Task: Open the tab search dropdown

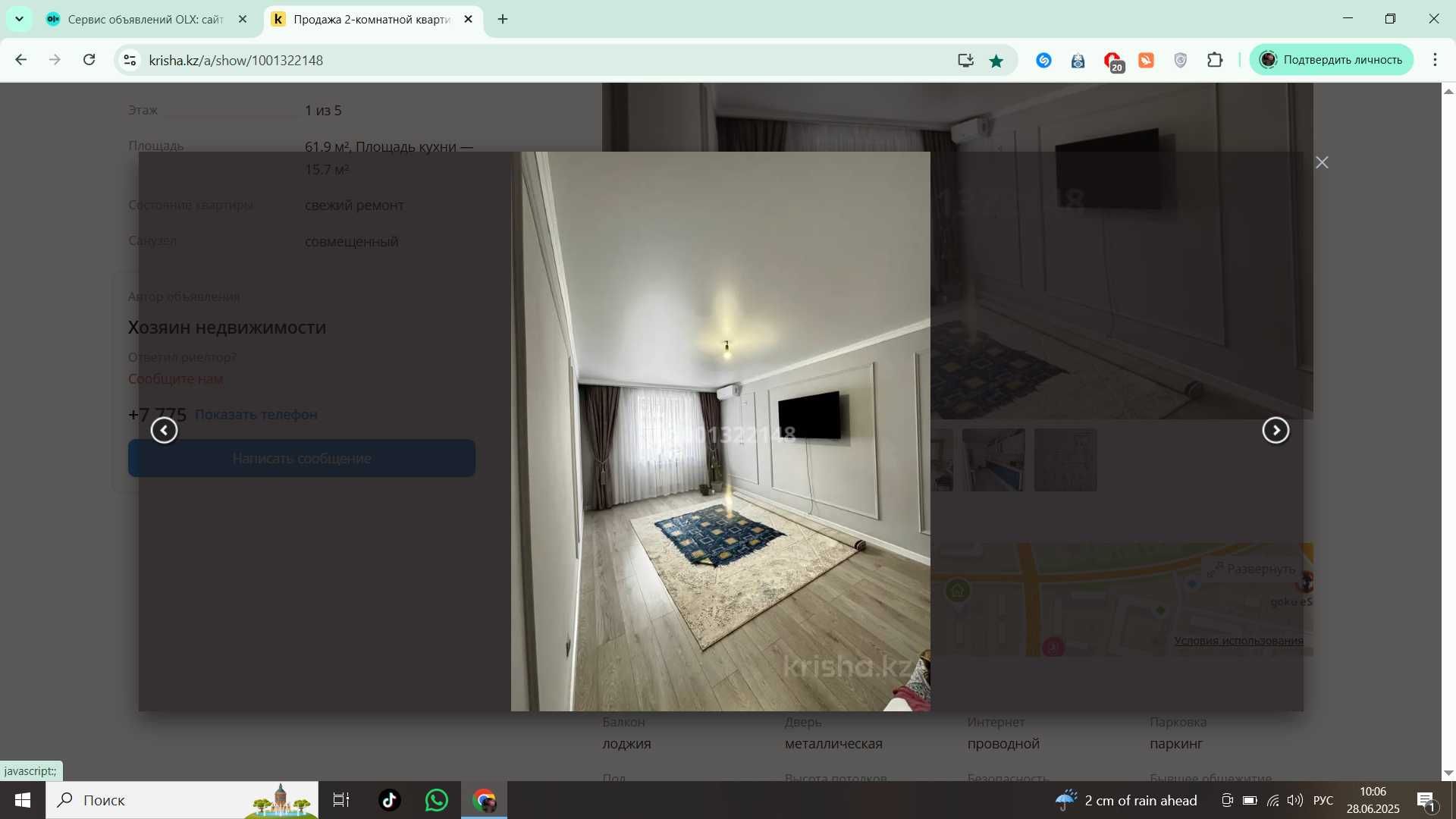Action: [19, 19]
